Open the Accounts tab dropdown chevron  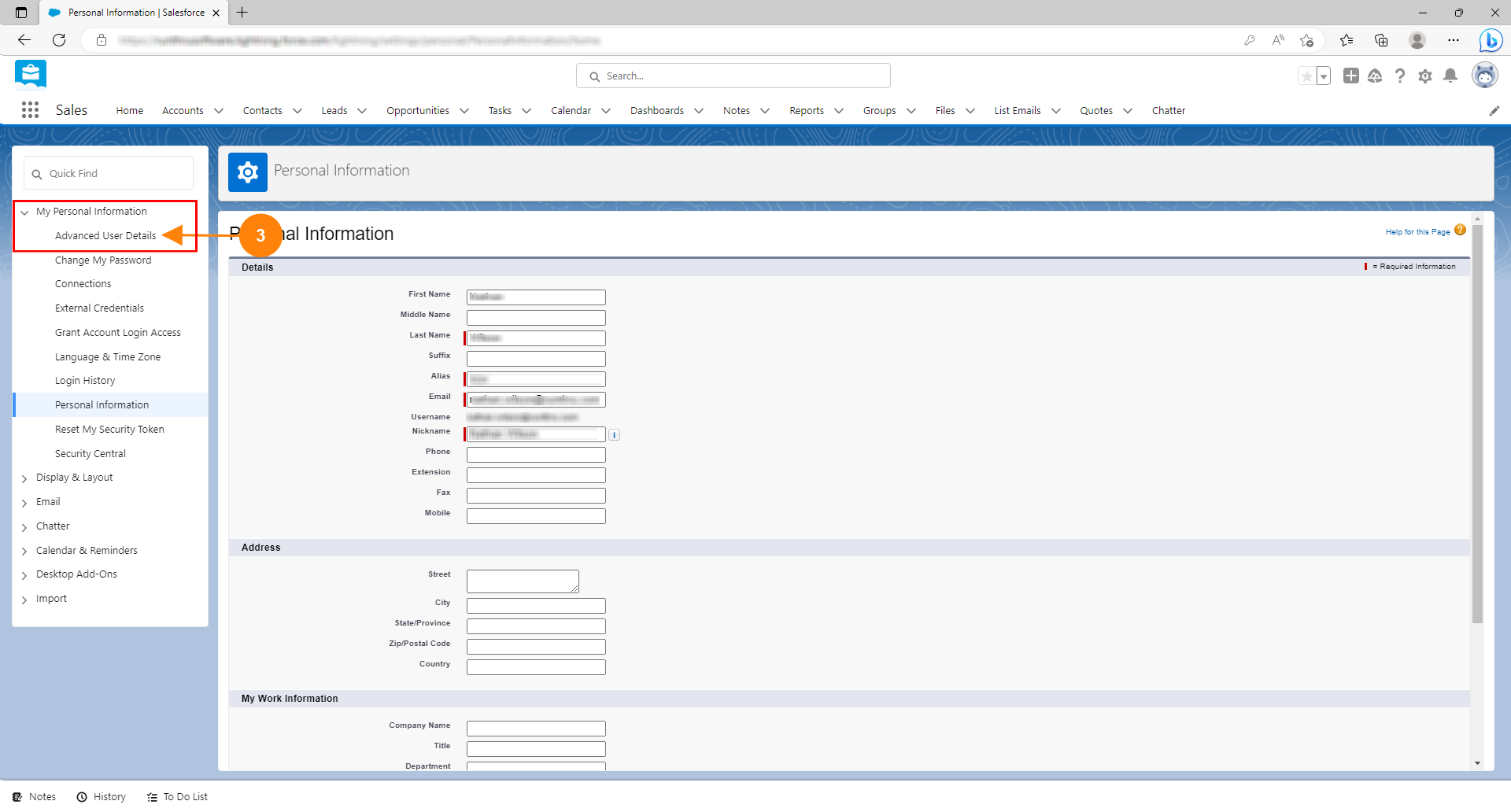tap(219, 111)
